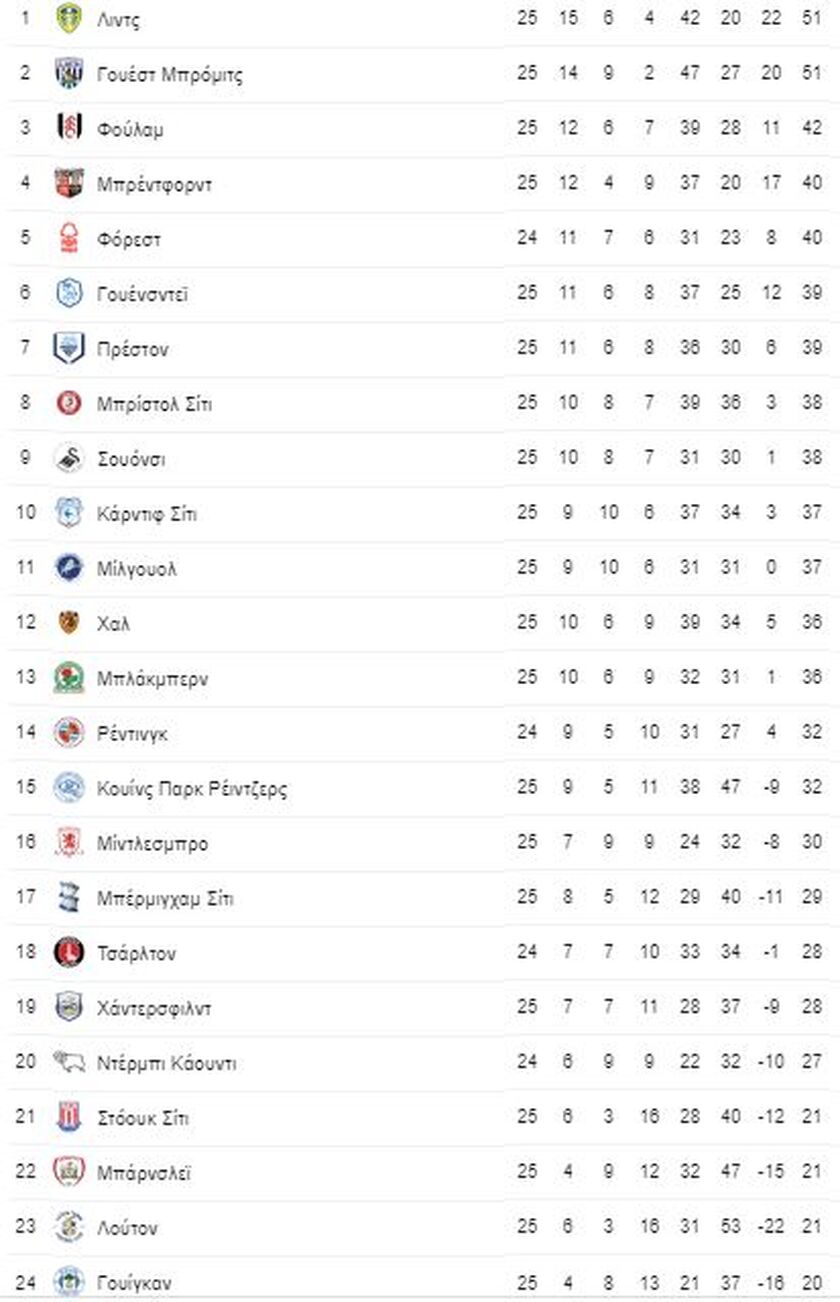The width and height of the screenshot is (840, 1302).
Task: Open the Γουέστ Μπρόμιτς team link
Action: (170, 75)
